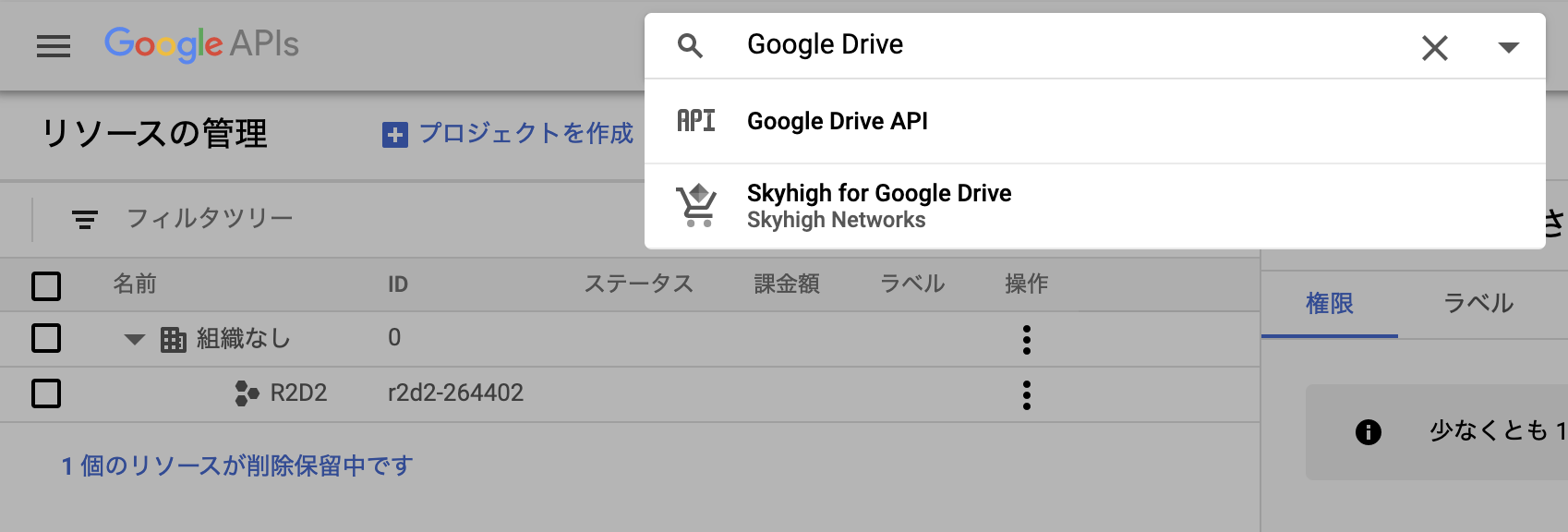
Task: Click the search magnifier icon
Action: [690, 45]
